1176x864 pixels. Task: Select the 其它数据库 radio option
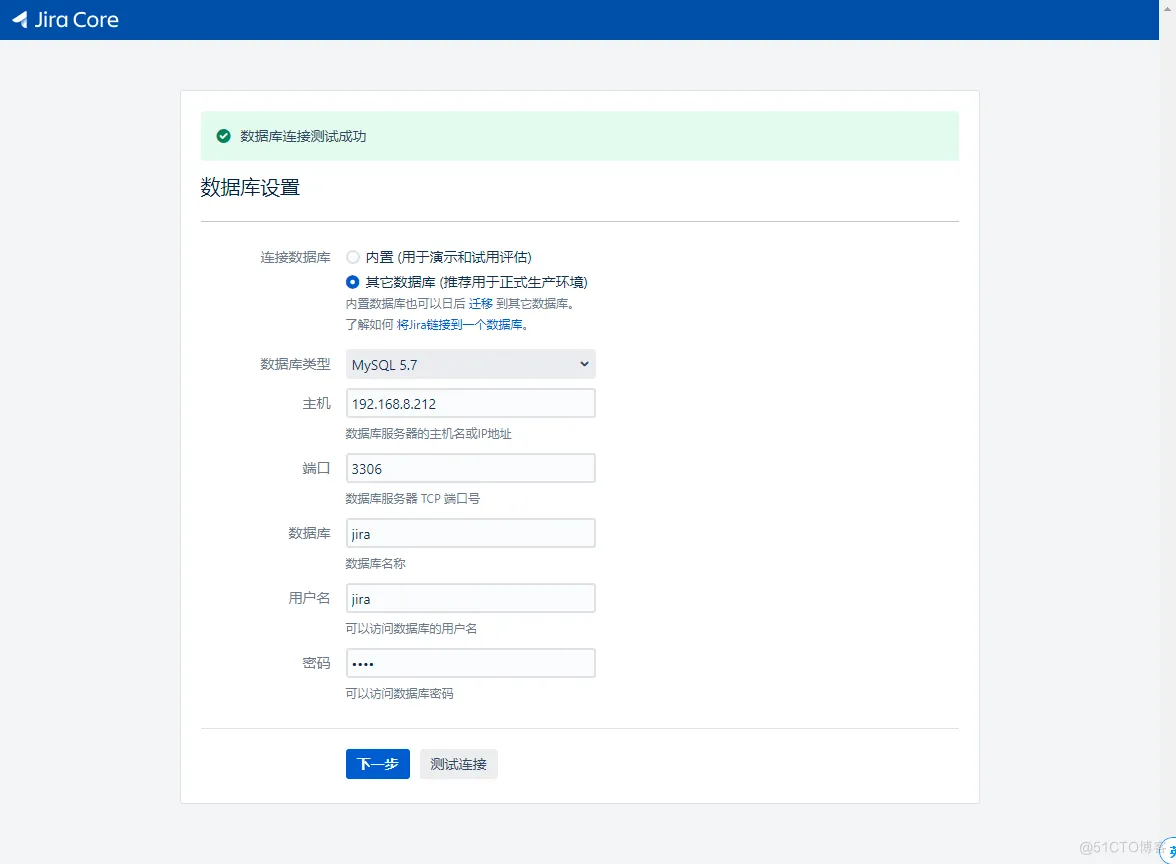[352, 282]
